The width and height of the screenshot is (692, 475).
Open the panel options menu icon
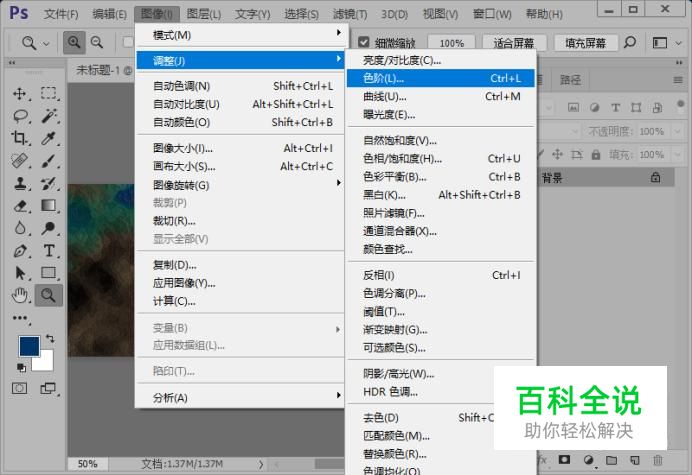[678, 80]
